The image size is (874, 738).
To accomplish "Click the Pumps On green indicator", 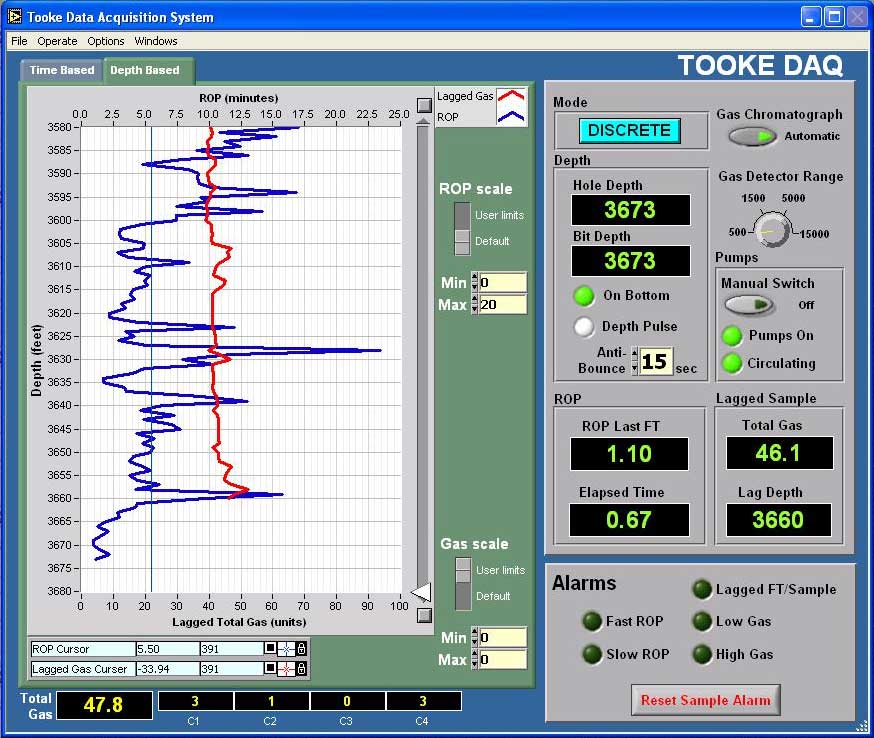I will pyautogui.click(x=731, y=336).
